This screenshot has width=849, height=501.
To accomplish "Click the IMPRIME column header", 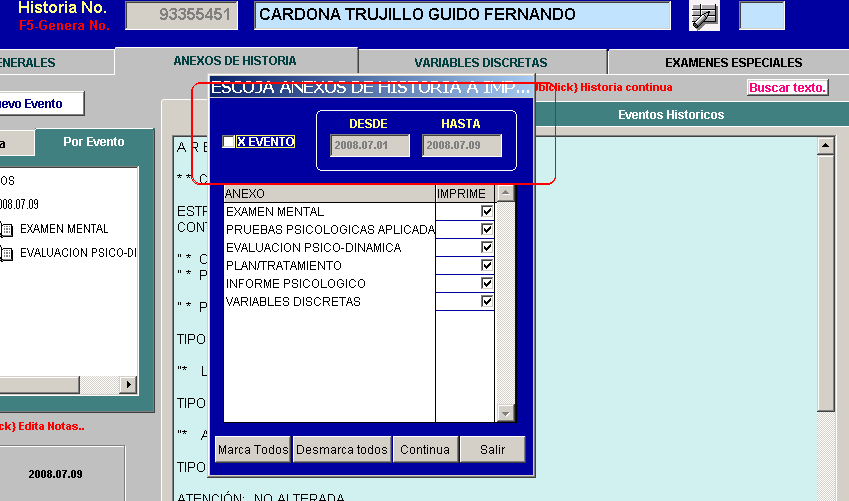I will [465, 194].
